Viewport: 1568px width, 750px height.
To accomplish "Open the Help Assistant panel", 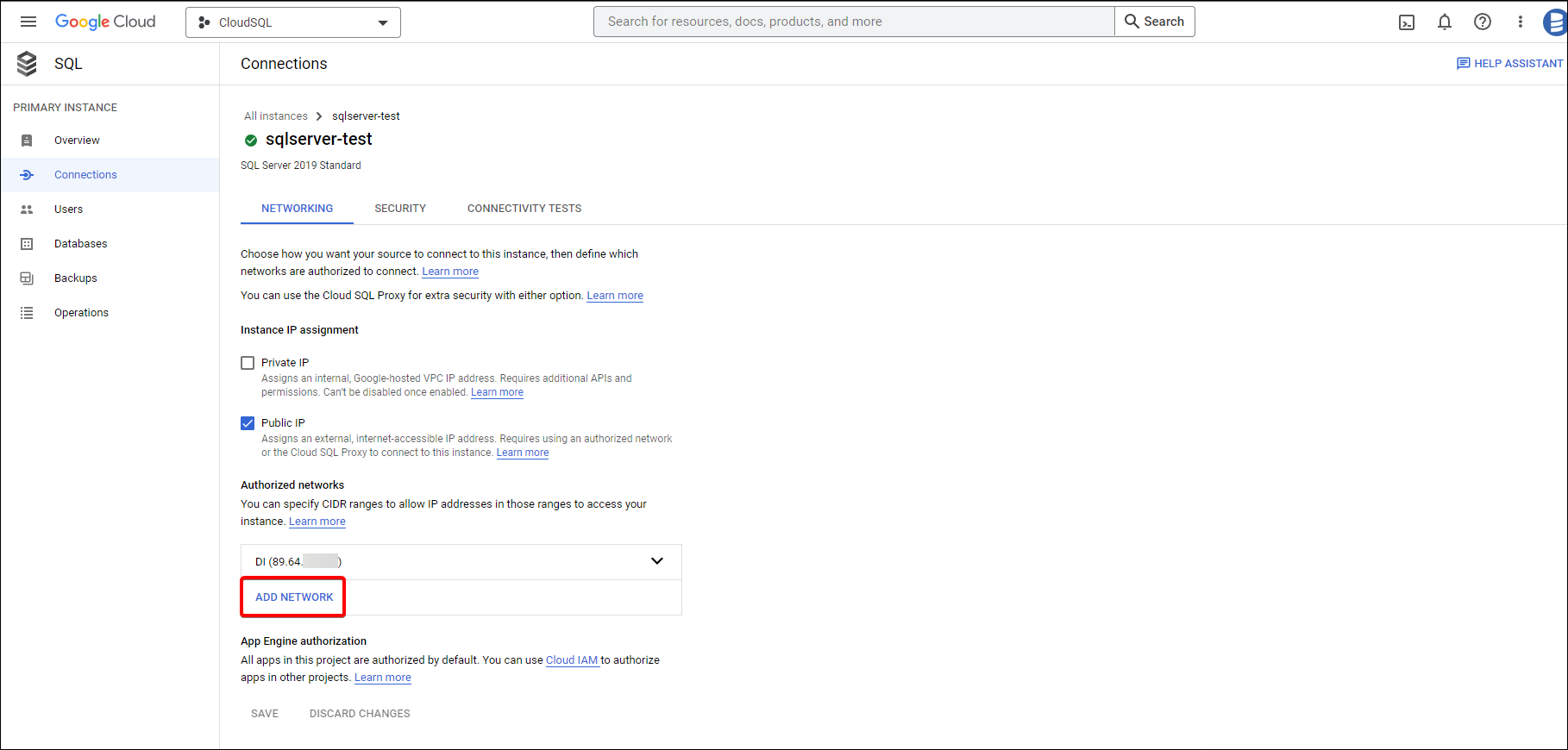I will pyautogui.click(x=1509, y=64).
